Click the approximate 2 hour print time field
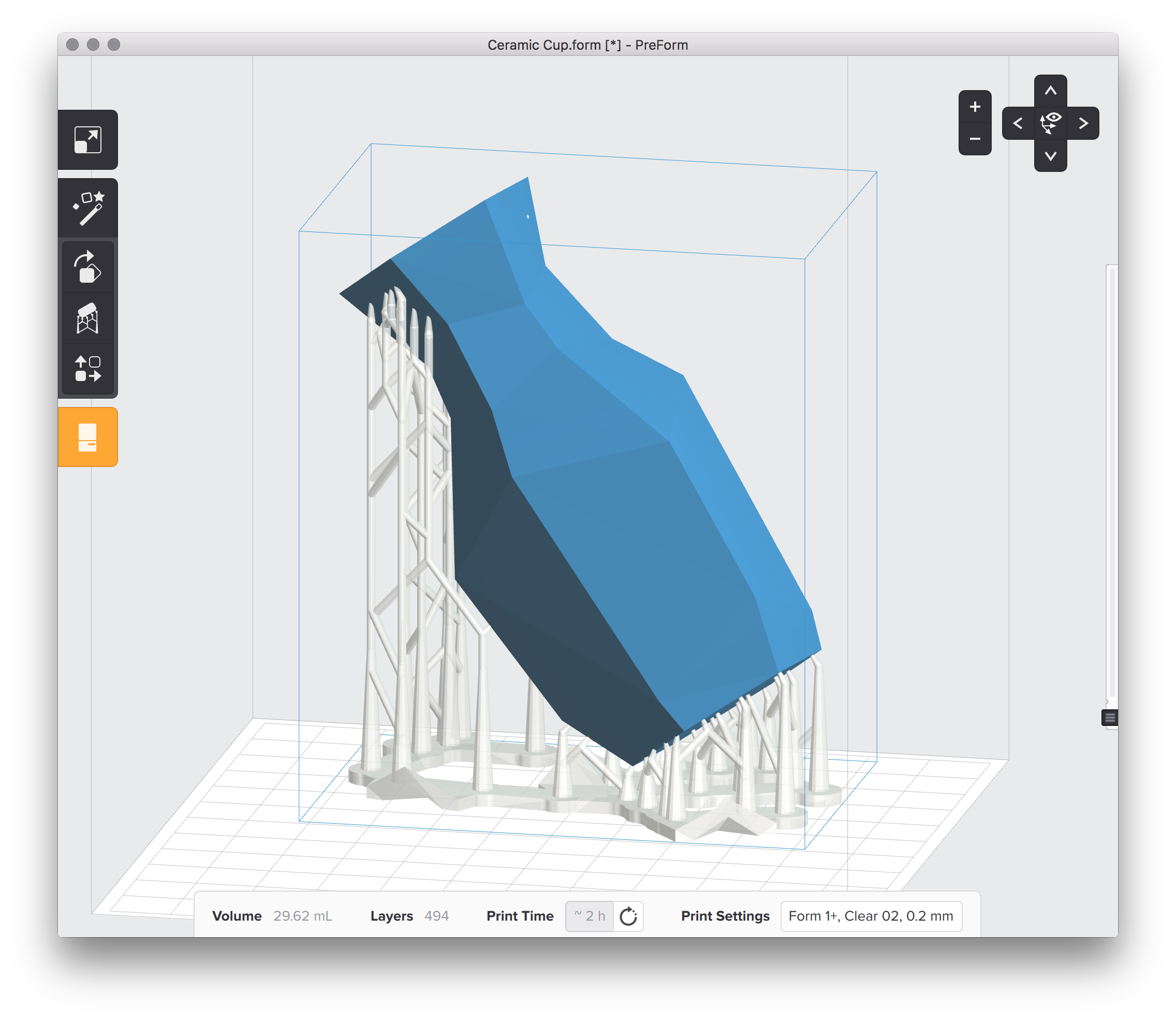Screen dimensions: 1176x1020 coord(590,916)
